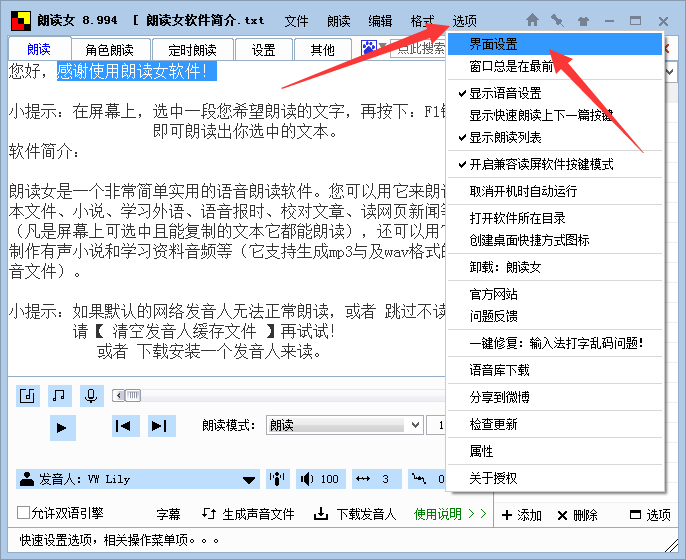Open the 发音人 VW Lily dropdown
Viewport: 686px width, 560px height.
click(x=138, y=479)
